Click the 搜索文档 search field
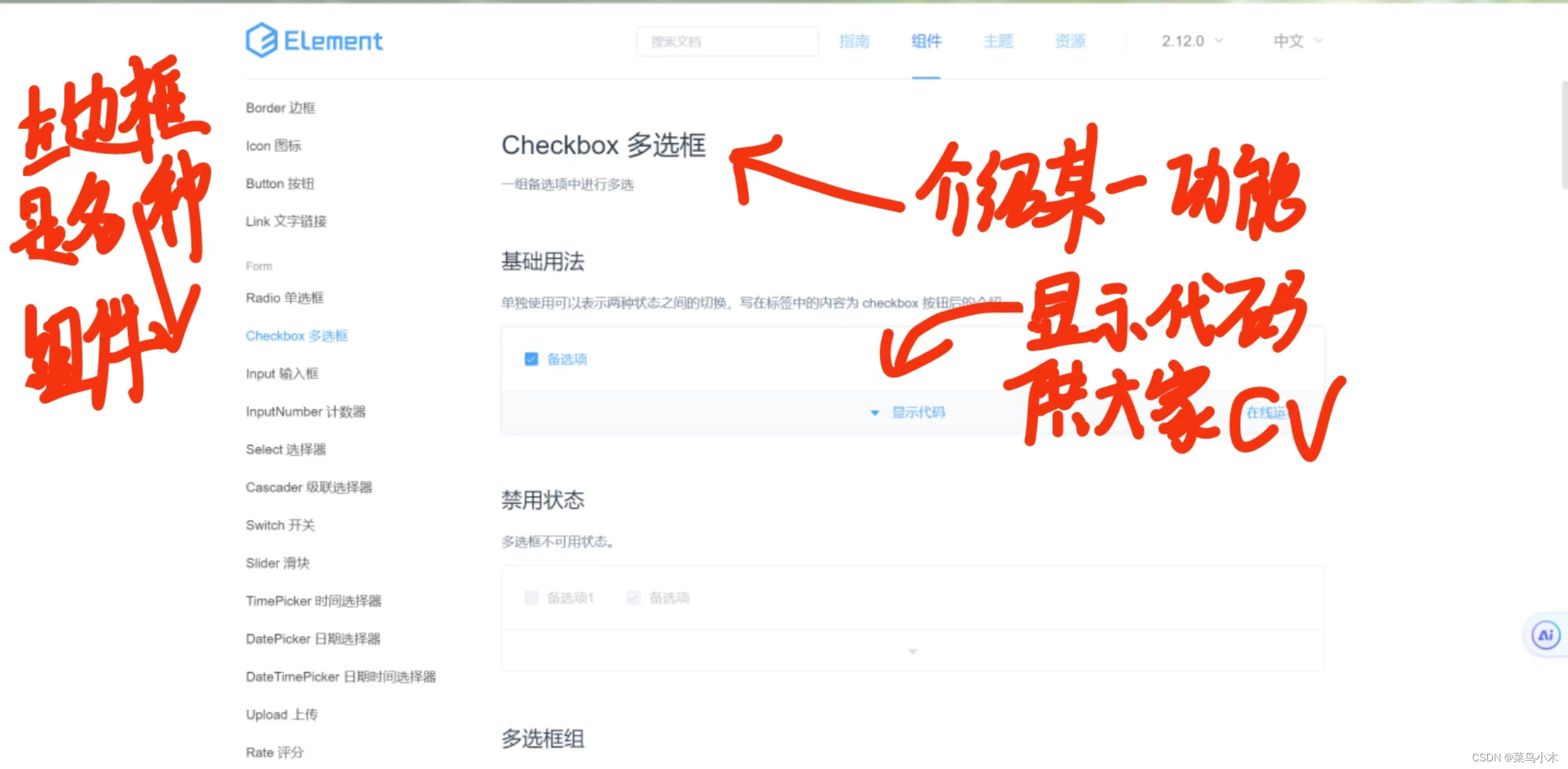Viewport: 1568px width, 769px height. click(x=727, y=42)
